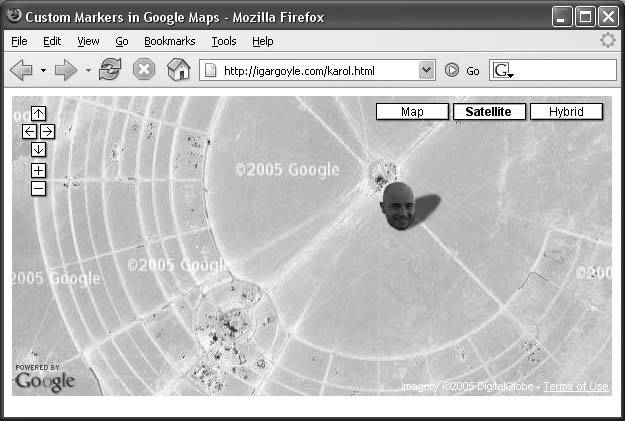The height and width of the screenshot is (421, 625).
Task: Pan the map left with arrow
Action: coord(29,132)
